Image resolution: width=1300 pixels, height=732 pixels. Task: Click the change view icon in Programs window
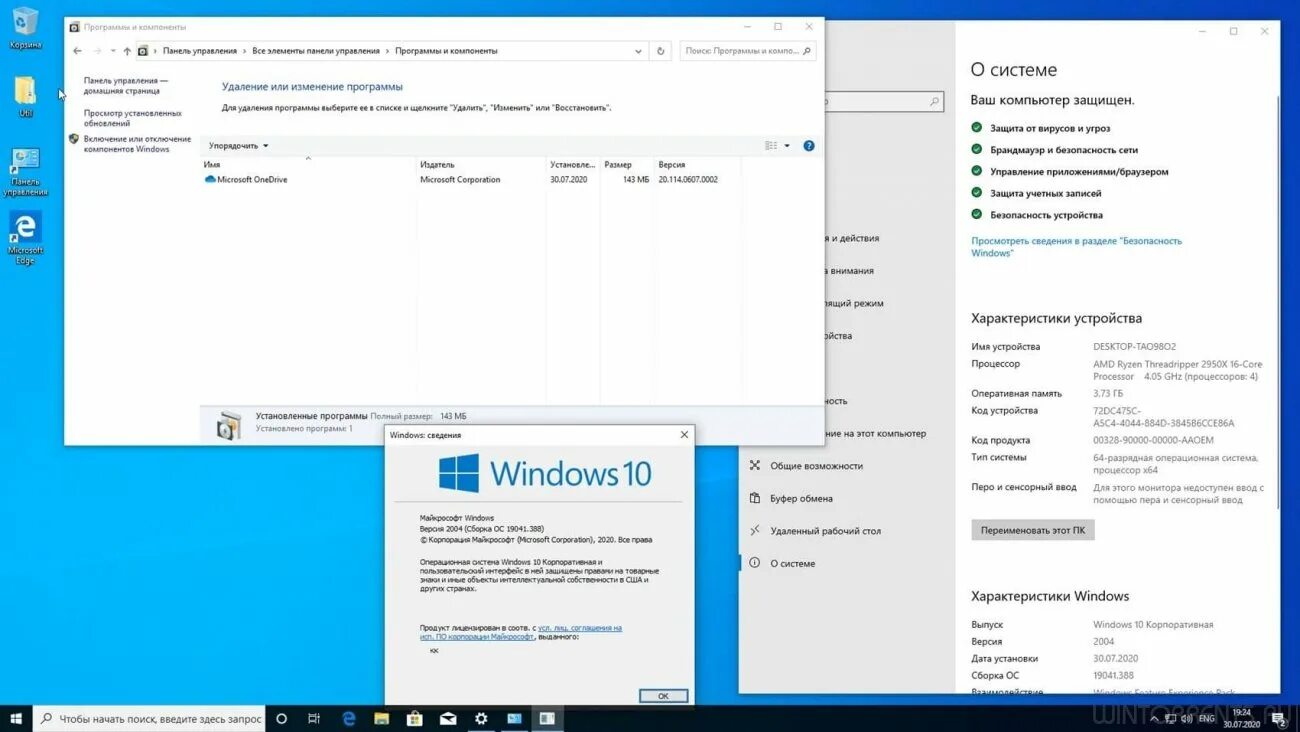point(771,146)
